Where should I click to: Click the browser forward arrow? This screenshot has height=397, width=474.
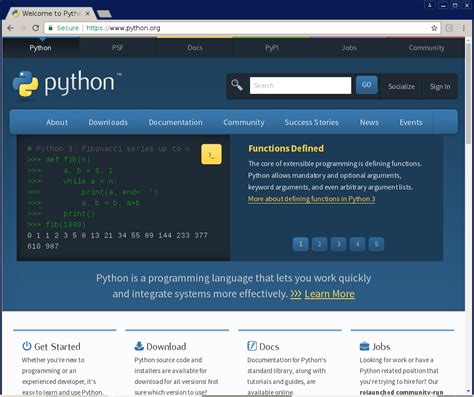coord(23,28)
